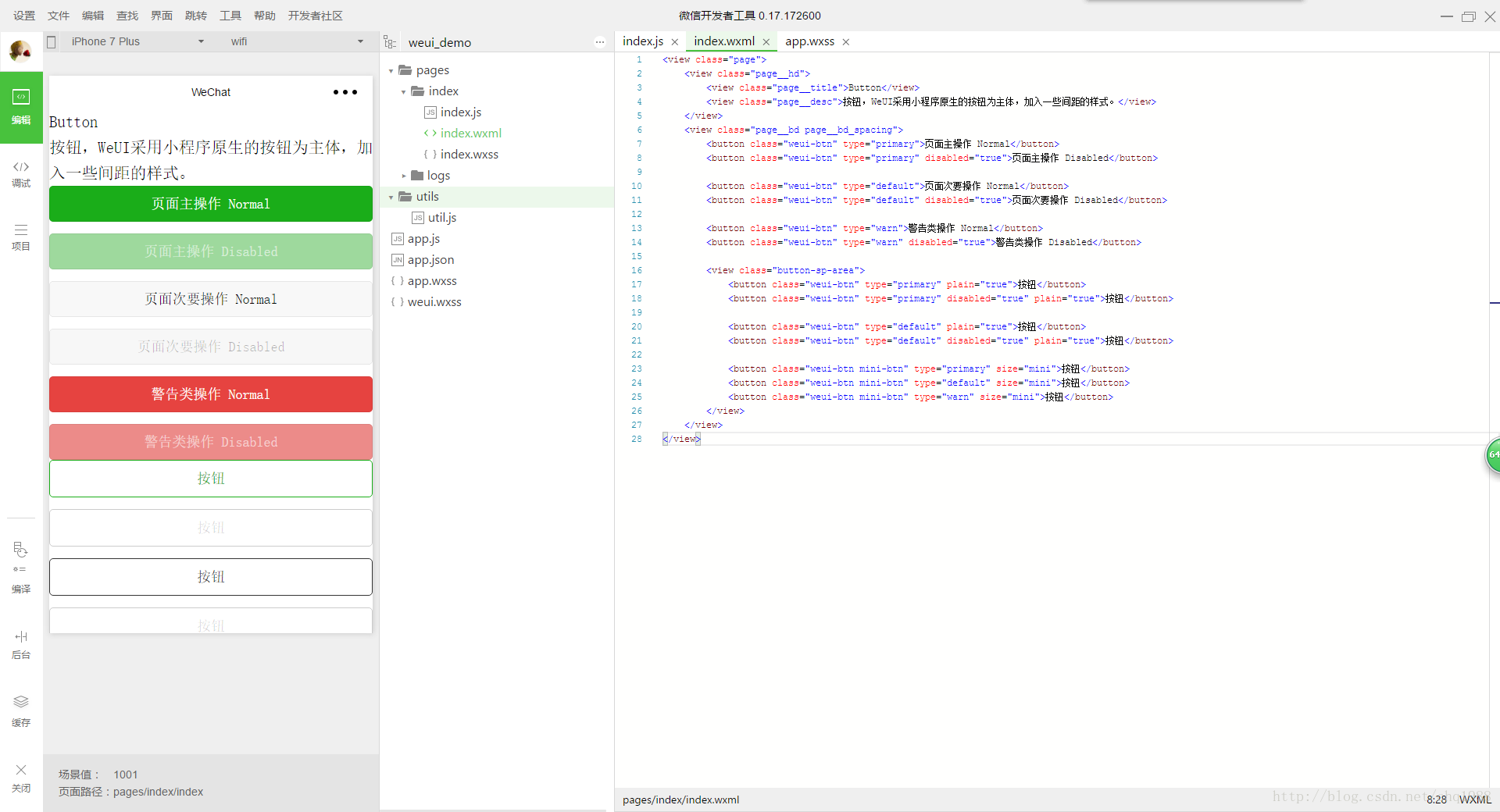
Task: Open app.js from the file tree
Action: 423,239
